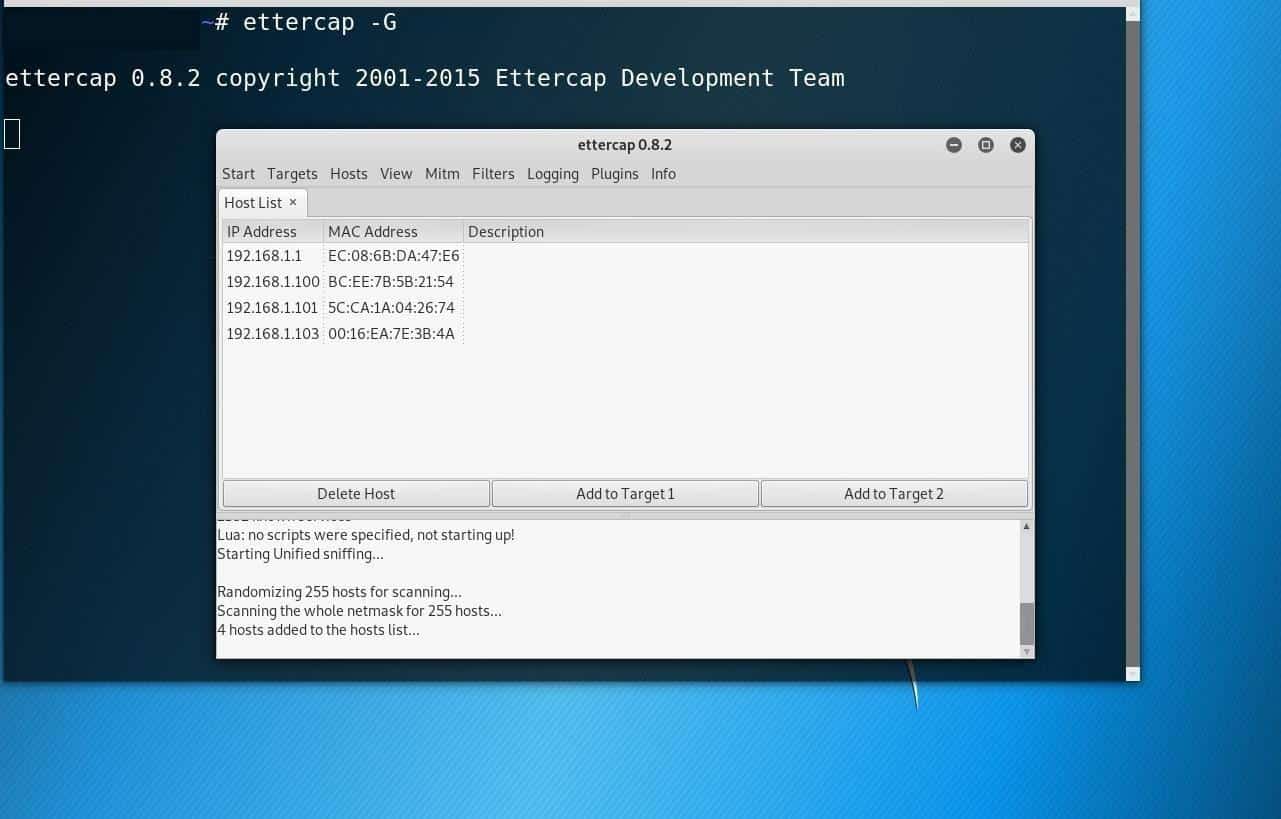Sort by MAC Address column header
The width and height of the screenshot is (1281, 819).
click(x=373, y=232)
